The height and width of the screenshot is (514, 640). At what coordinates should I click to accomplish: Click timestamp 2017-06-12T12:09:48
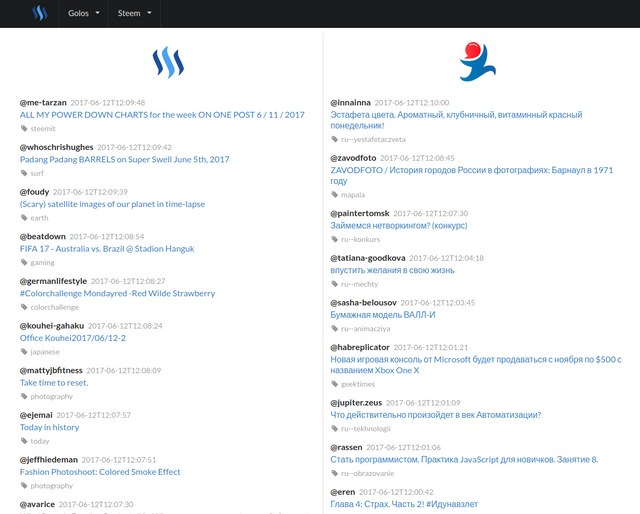point(108,103)
